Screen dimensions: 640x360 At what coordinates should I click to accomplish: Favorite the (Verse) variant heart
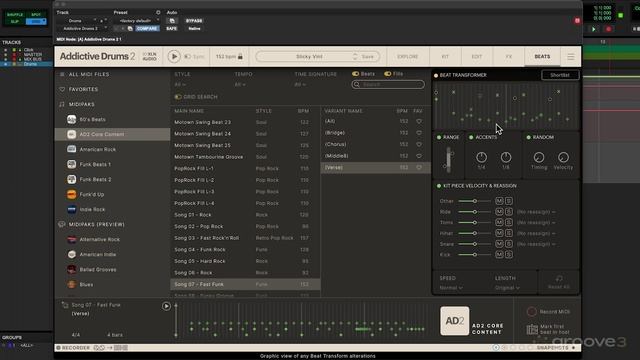click(419, 167)
